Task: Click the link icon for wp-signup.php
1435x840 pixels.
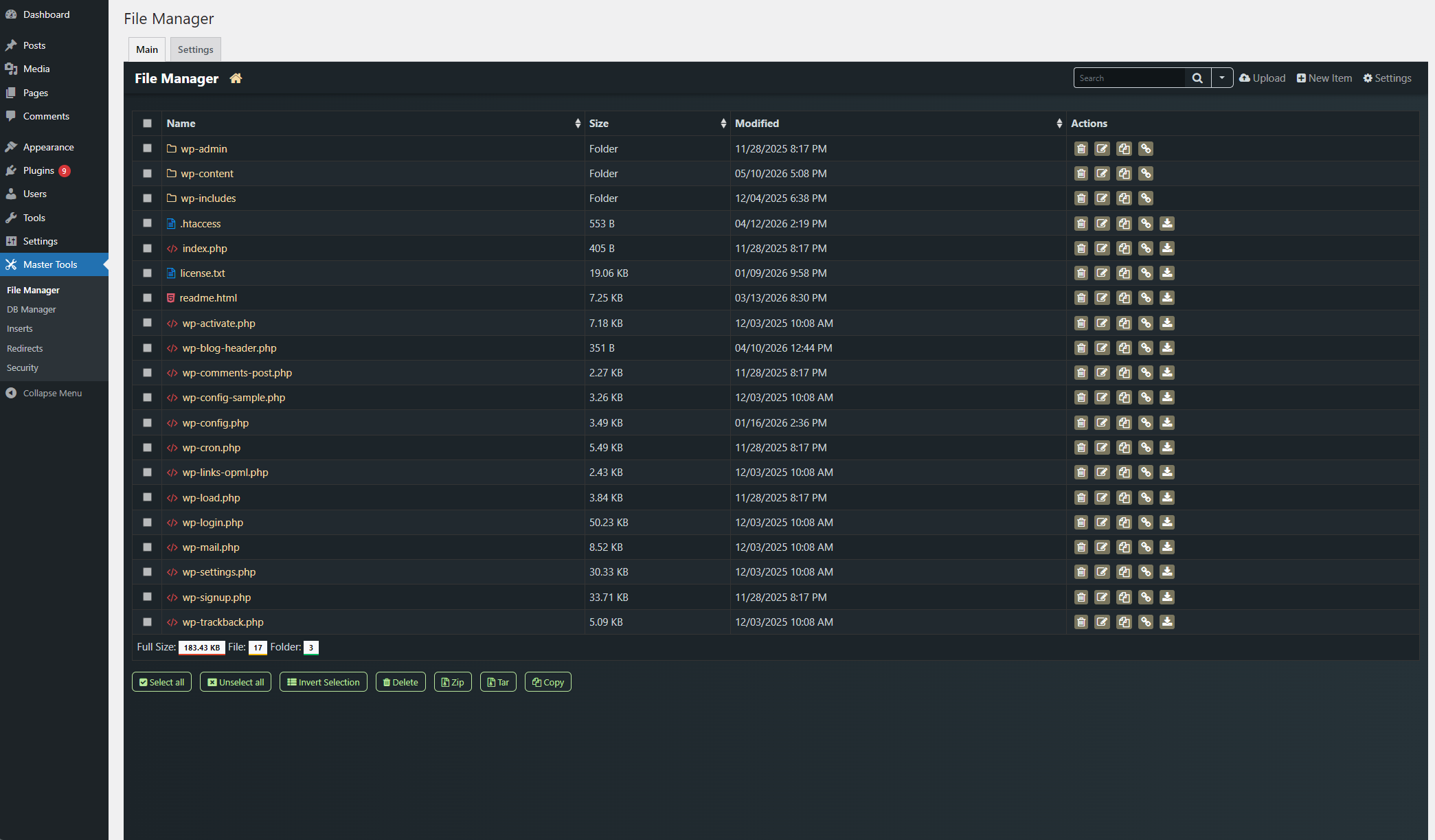Action: (1146, 598)
